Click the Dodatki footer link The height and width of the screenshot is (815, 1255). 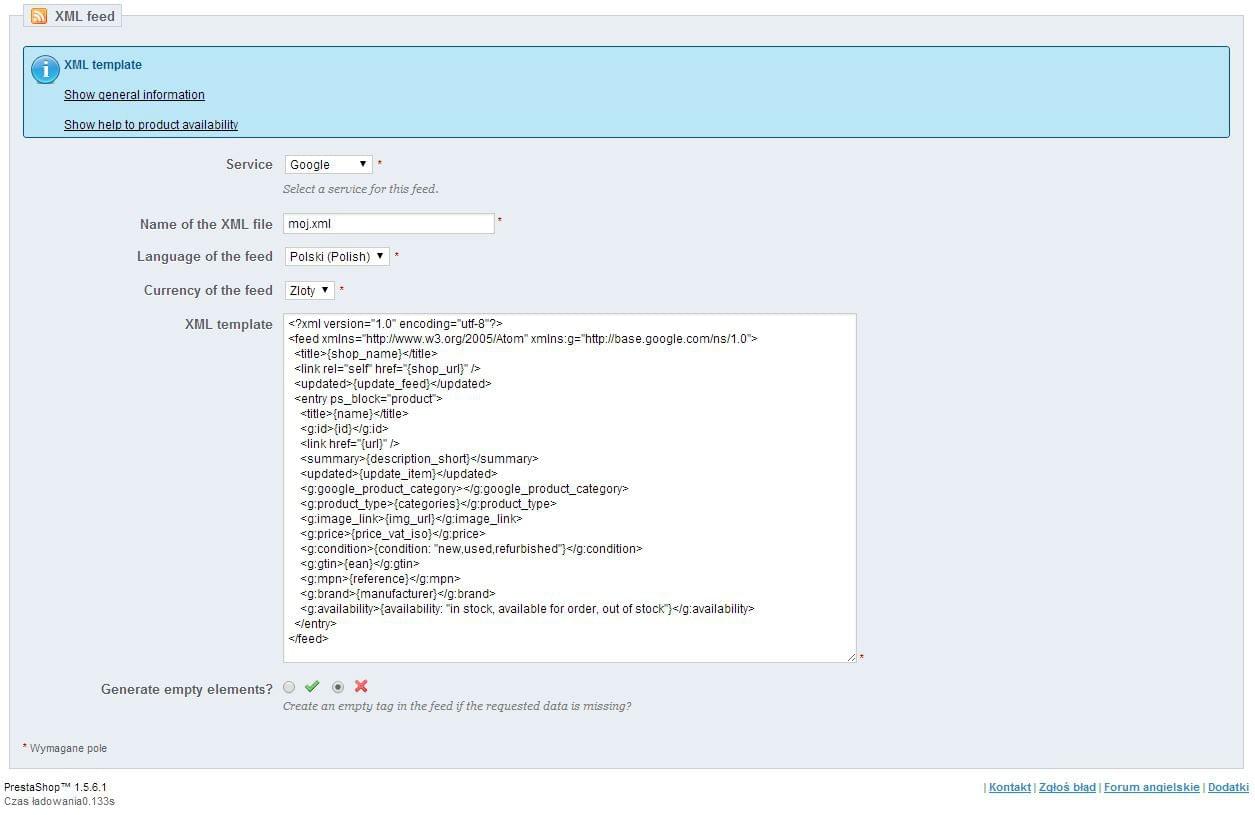click(x=1228, y=788)
